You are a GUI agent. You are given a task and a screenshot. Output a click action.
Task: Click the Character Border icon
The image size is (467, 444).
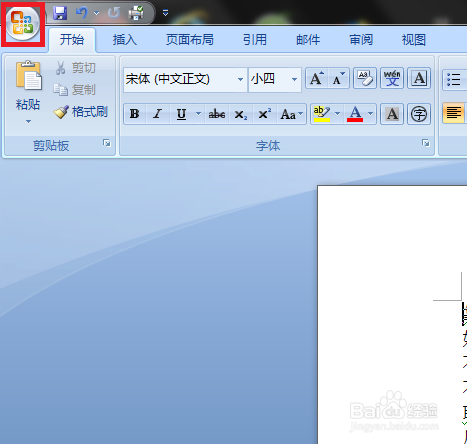point(419,79)
